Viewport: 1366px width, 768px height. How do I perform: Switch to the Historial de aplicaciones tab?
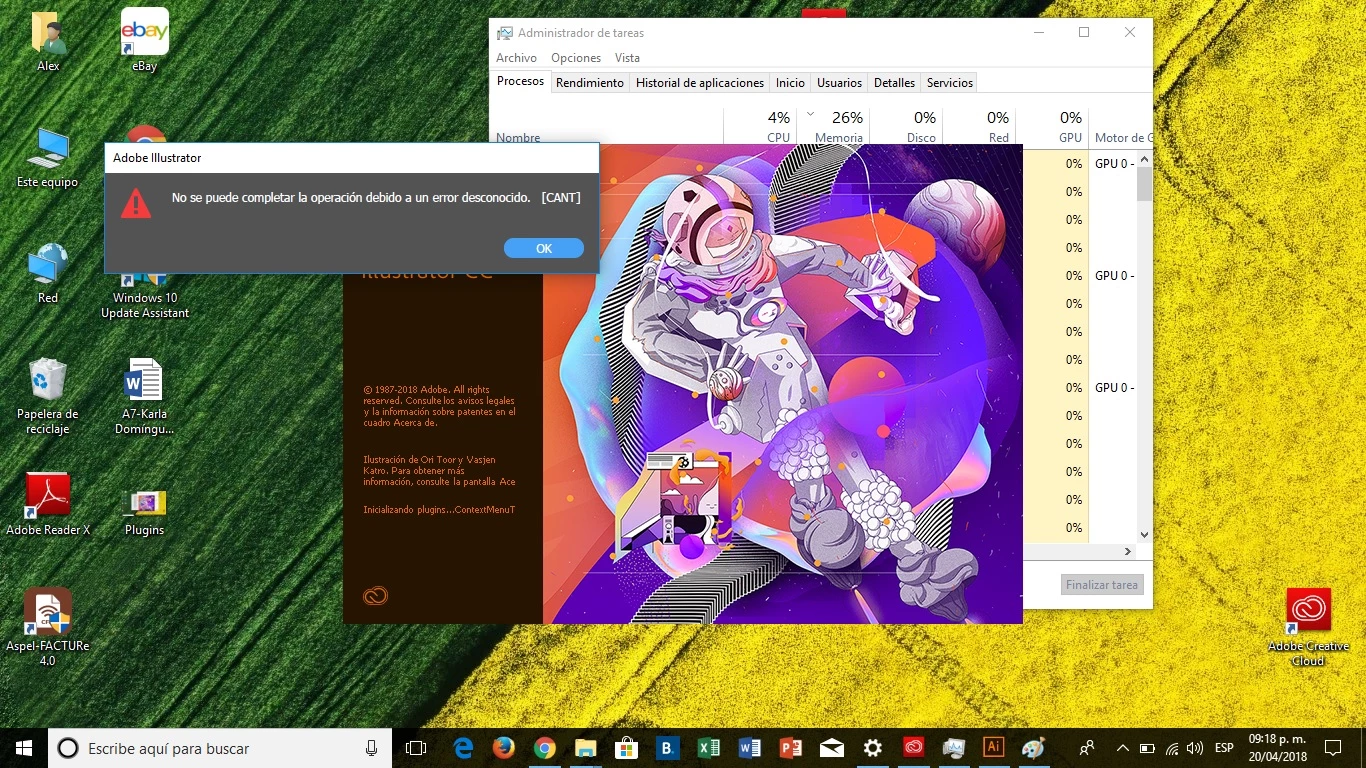[700, 83]
